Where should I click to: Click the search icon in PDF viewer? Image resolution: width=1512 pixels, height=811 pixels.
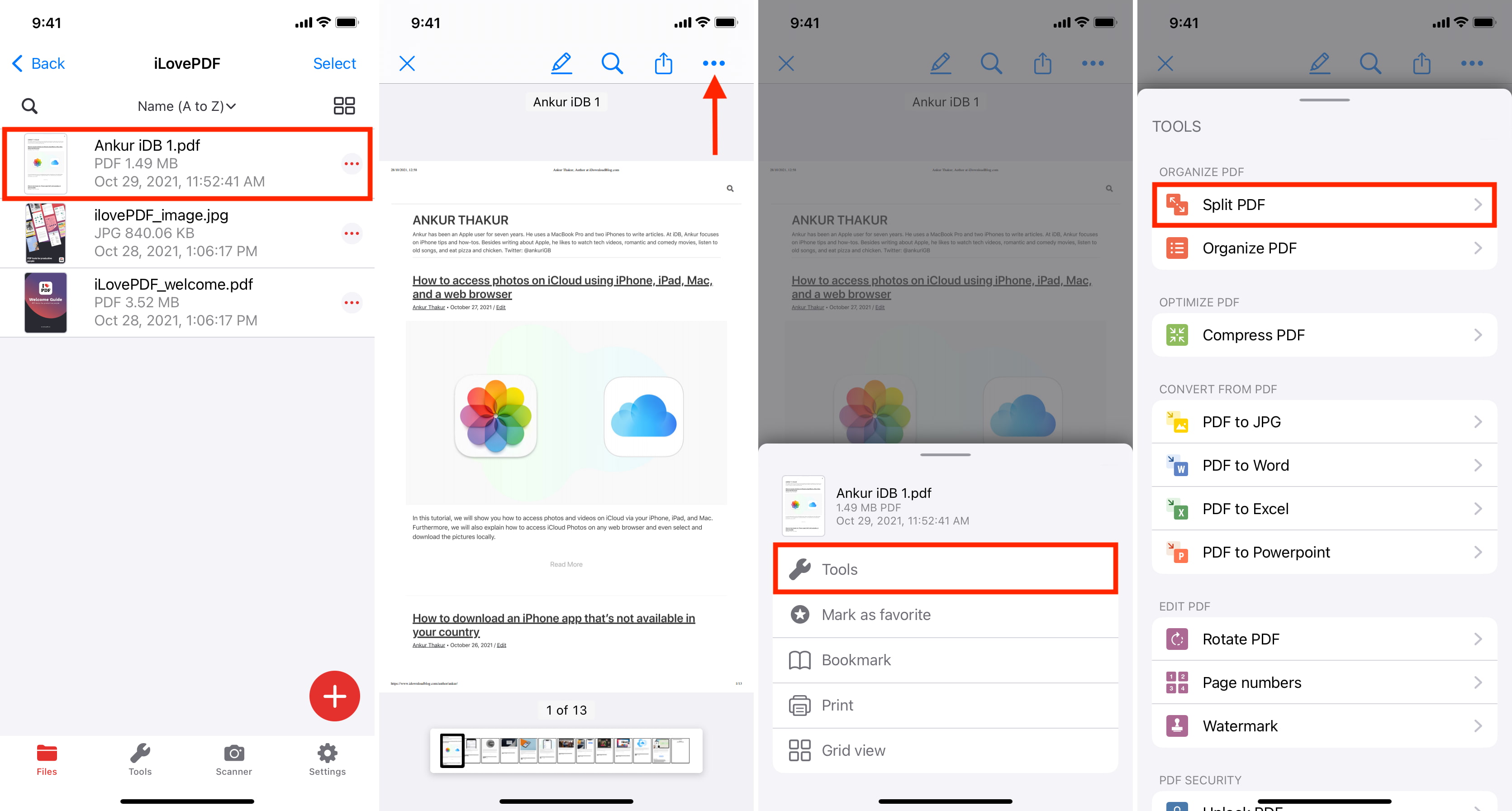coord(612,62)
